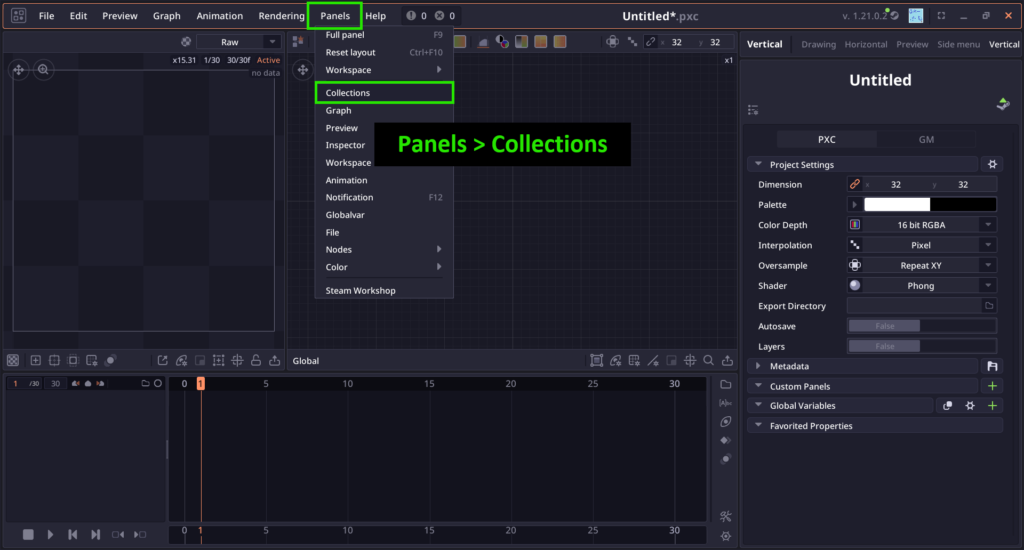Toggle the link icon beside toolbar dimensions
Image resolution: width=1024 pixels, height=550 pixels.
click(650, 42)
